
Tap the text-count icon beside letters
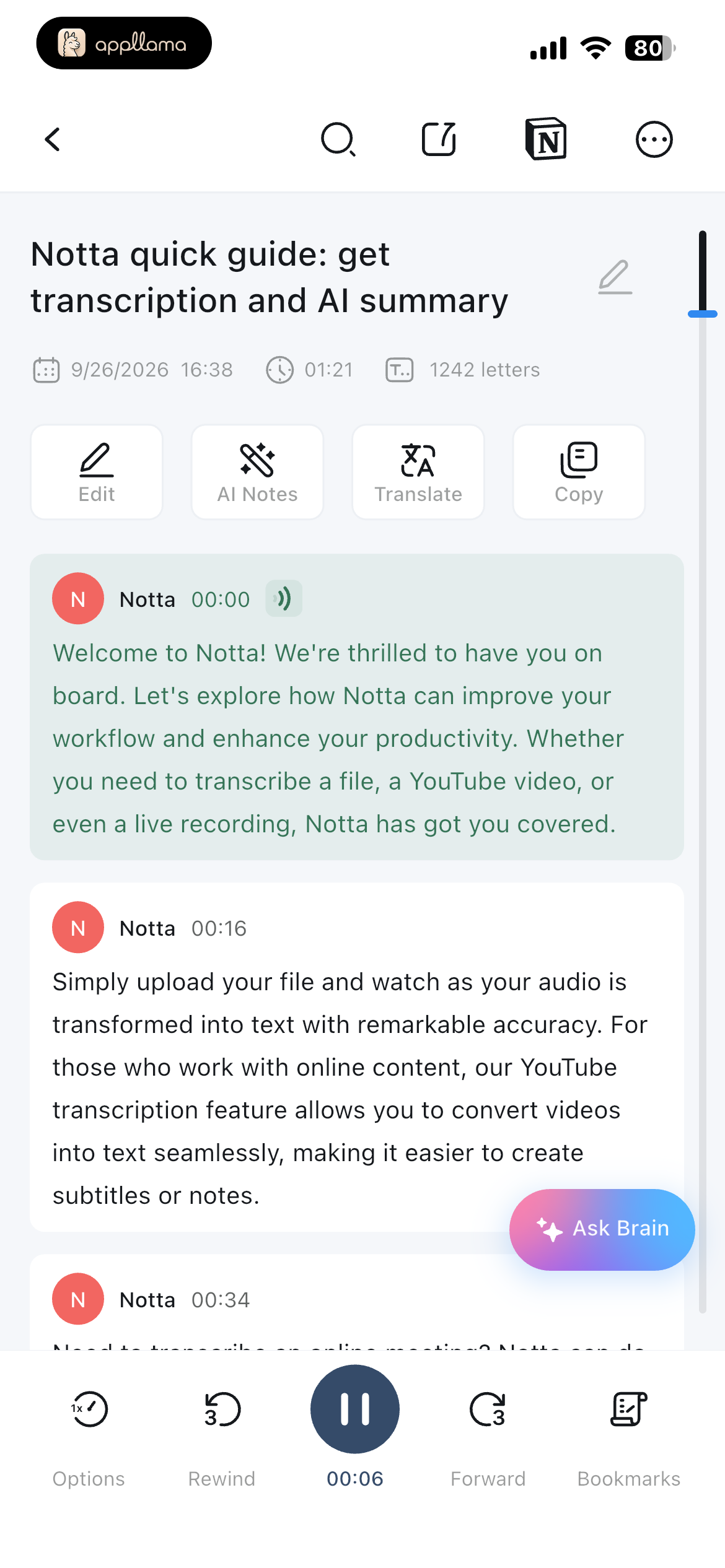400,370
